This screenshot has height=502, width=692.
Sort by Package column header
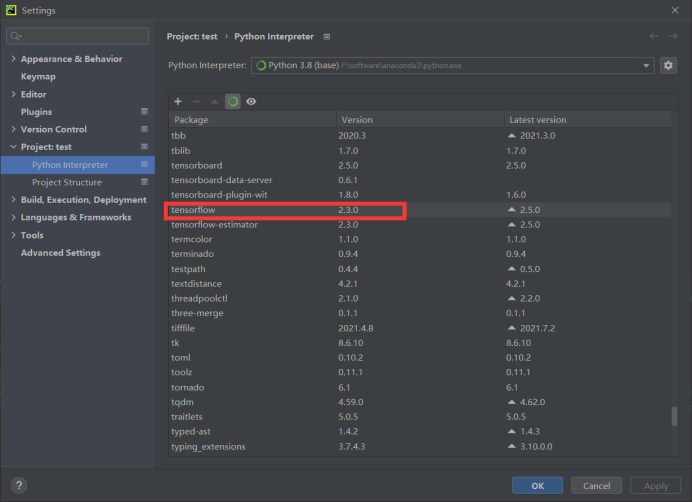(x=252, y=120)
